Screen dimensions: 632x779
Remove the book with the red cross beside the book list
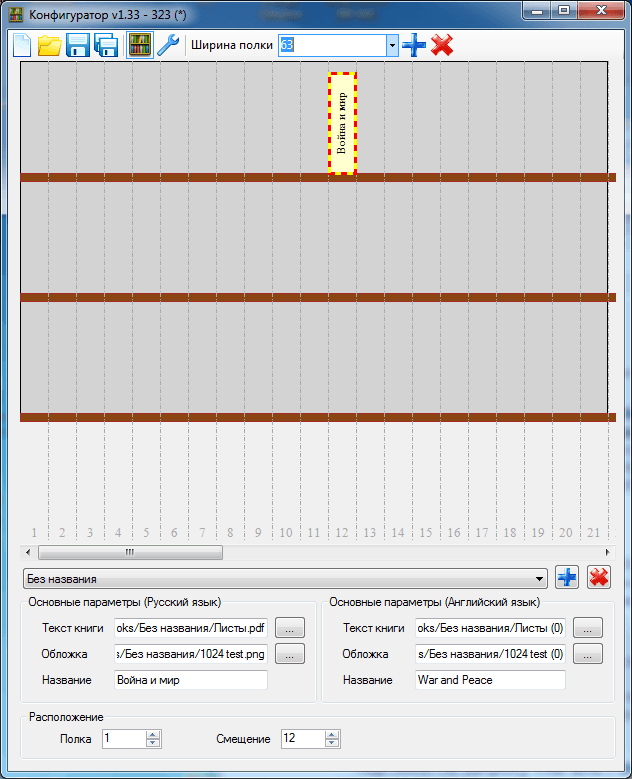pos(599,577)
